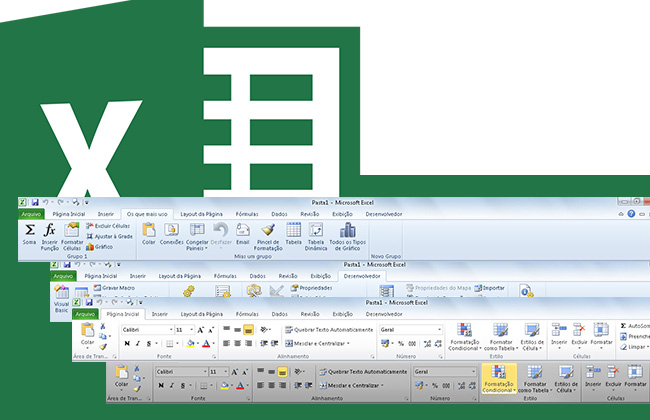Screen dimensions: 650x420
Task: Open highlighted Formatação Condicional in gray ribbon
Action: pos(499,378)
